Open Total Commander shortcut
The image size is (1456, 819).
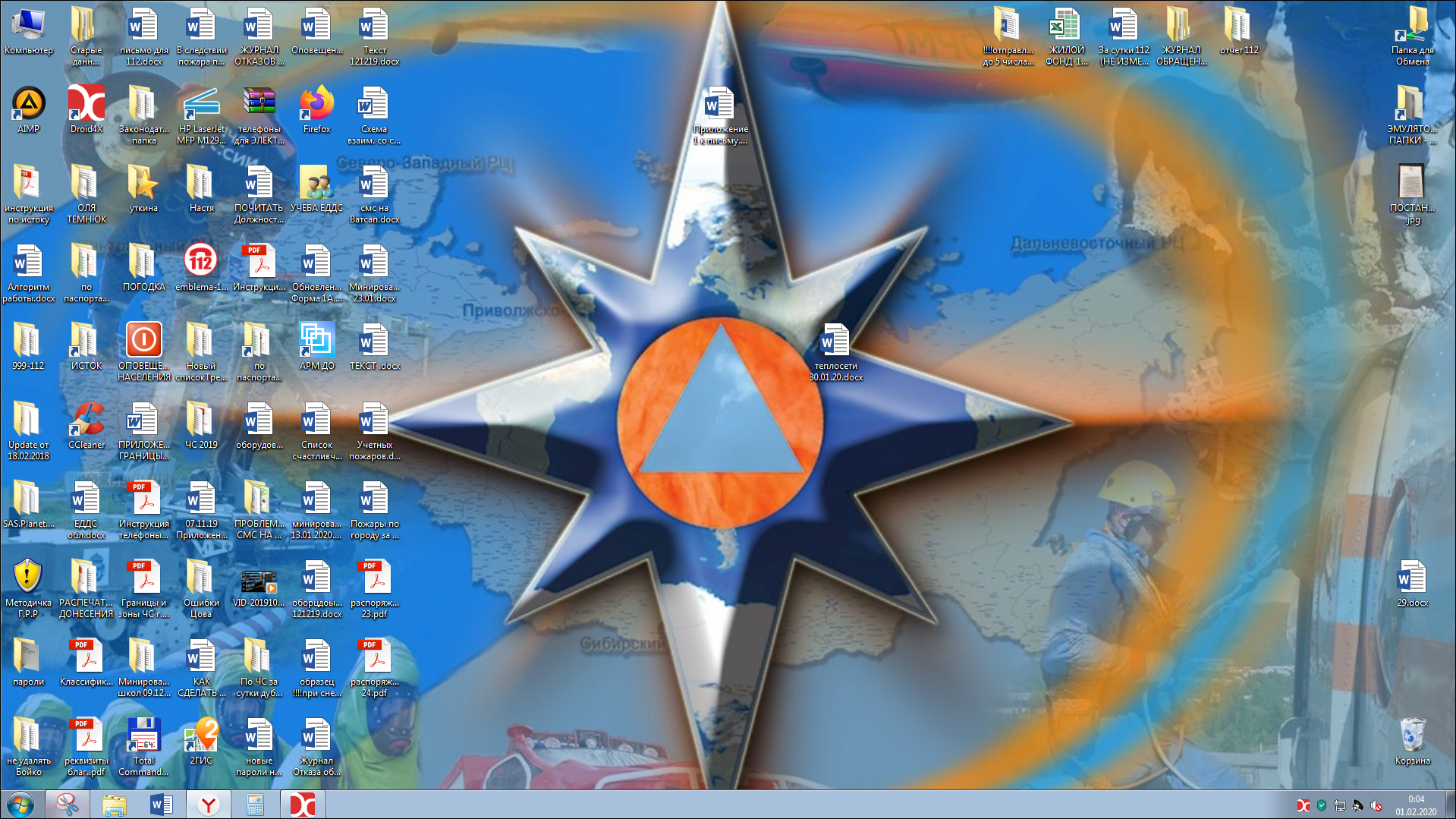[144, 747]
